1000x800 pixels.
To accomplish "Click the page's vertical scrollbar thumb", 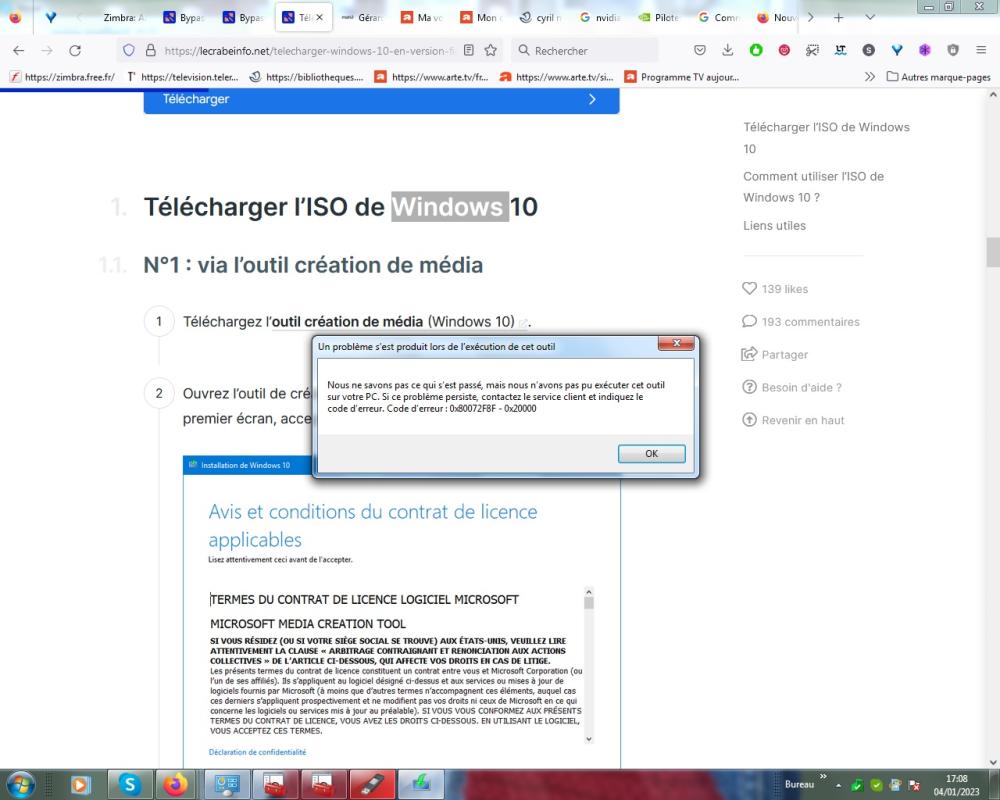I will tap(992, 250).
